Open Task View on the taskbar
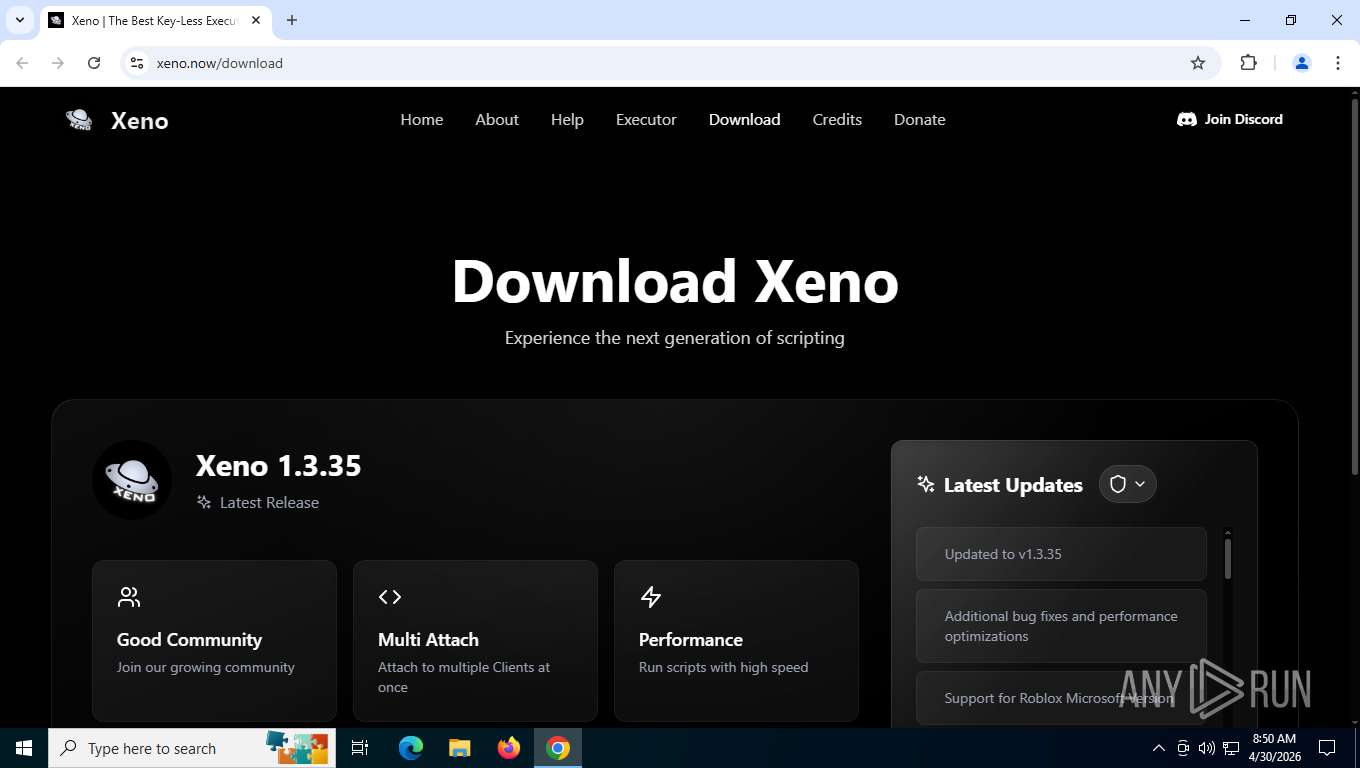Viewport: 1360px width, 768px height. tap(360, 748)
